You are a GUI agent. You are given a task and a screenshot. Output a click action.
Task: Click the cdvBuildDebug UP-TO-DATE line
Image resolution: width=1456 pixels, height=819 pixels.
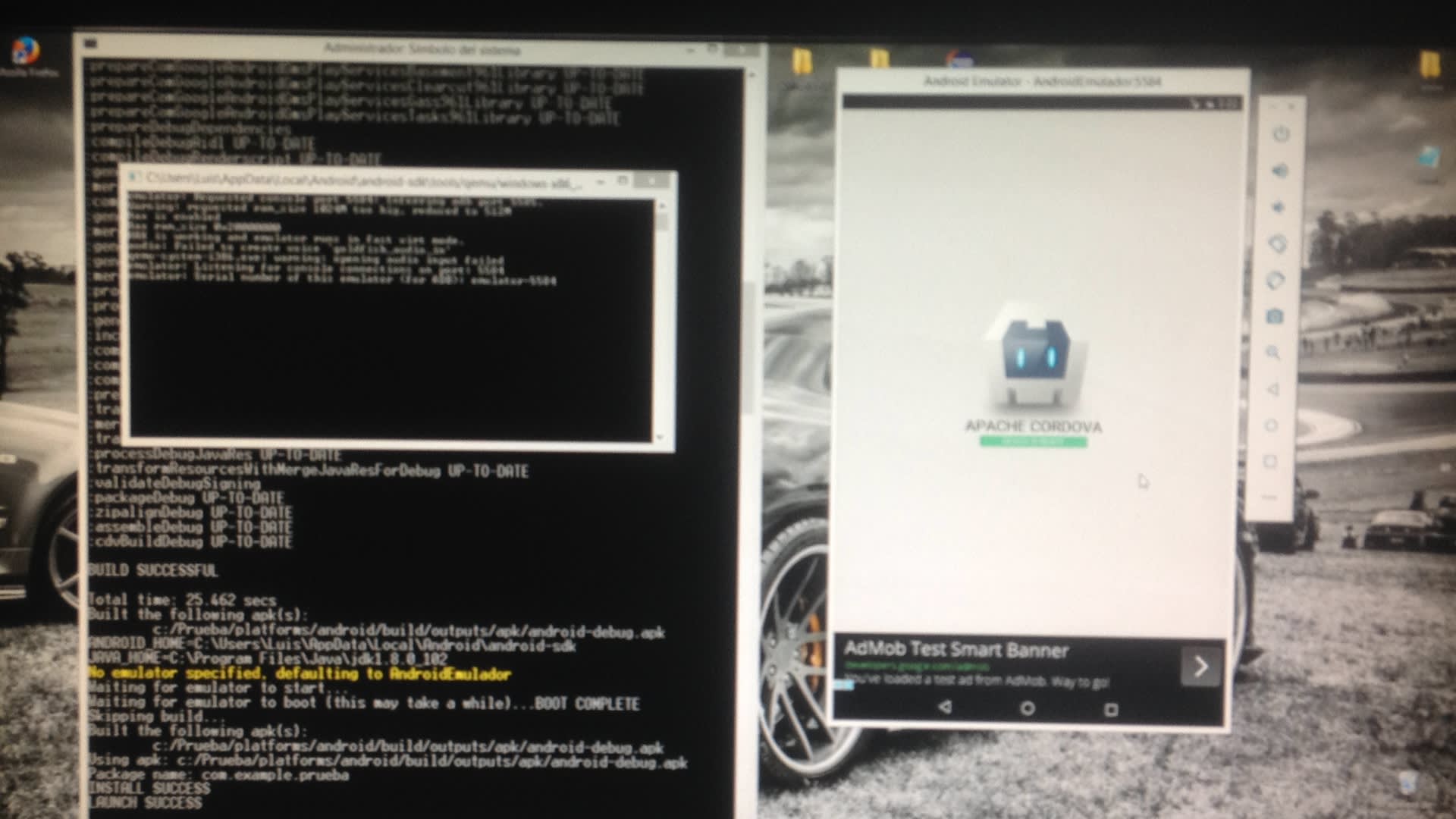pyautogui.click(x=191, y=541)
